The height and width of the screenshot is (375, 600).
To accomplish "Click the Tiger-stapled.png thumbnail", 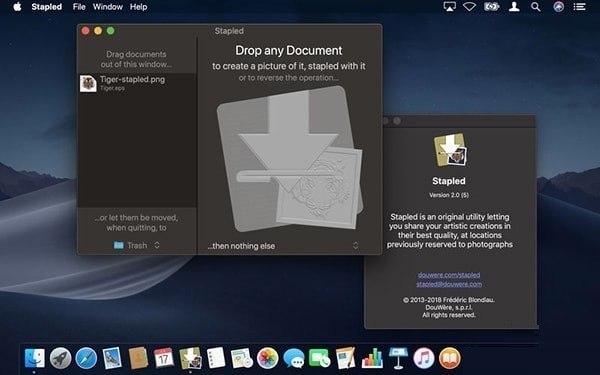I will click(88, 83).
